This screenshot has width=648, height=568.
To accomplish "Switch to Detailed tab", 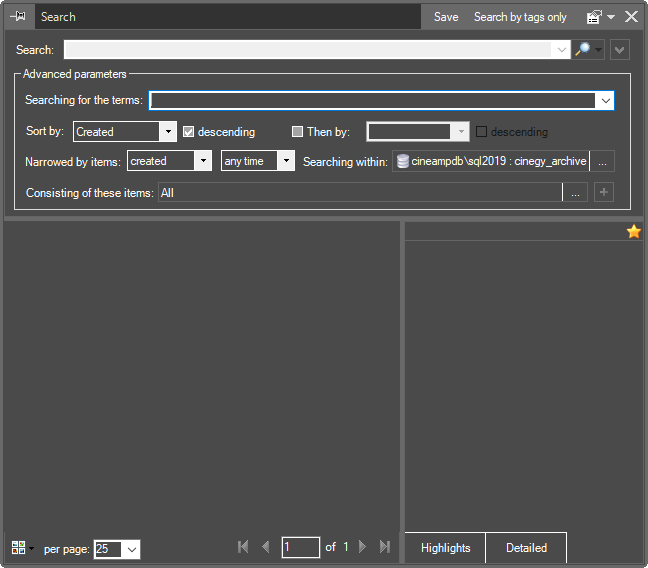I will point(526,548).
